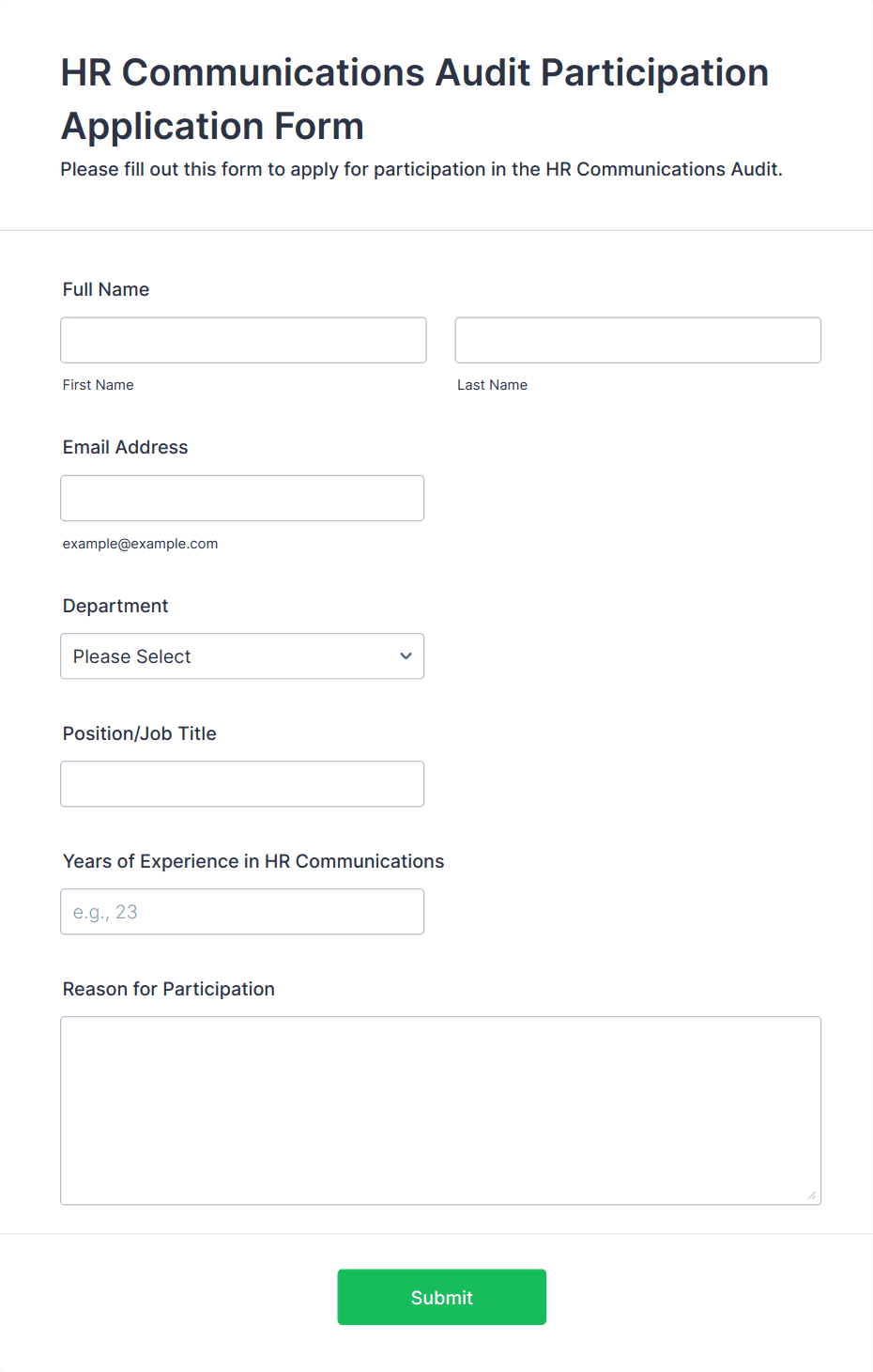
Task: Click the 'Last Name' sublabel text
Action: click(492, 385)
